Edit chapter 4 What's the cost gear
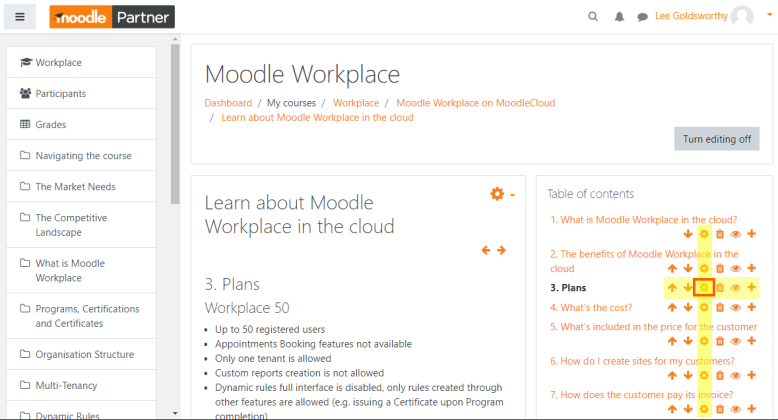Image resolution: width=778 pixels, height=420 pixels. coord(704,307)
